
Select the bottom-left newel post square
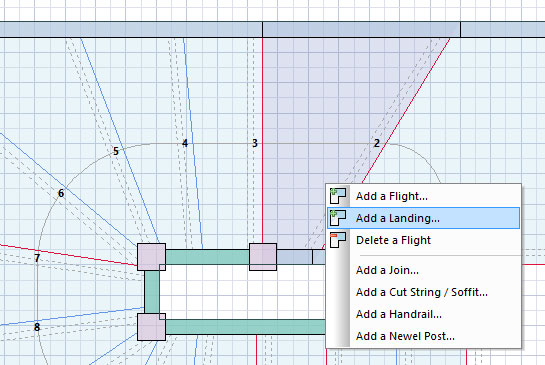(x=152, y=327)
